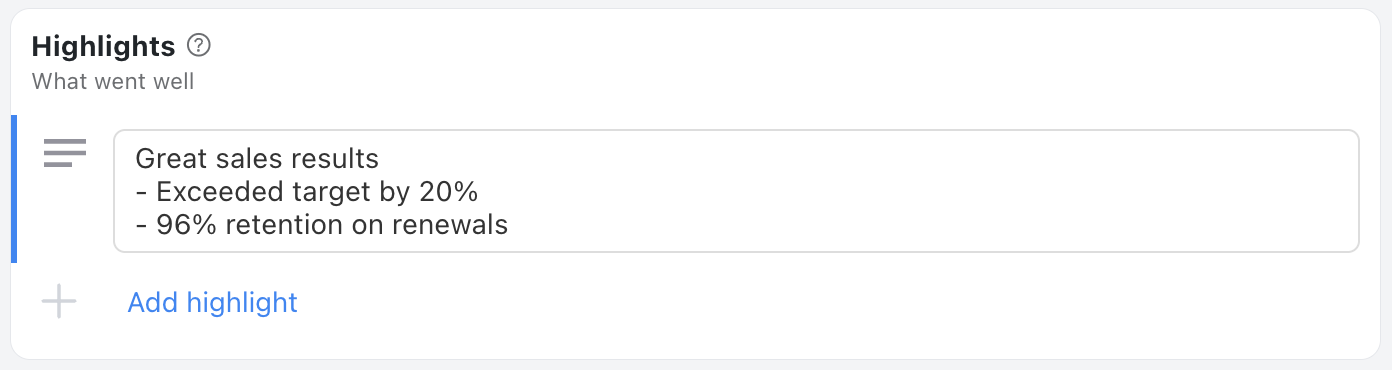Click the gray plus icon
Viewport: 1392px width, 370px height.
[x=59, y=302]
